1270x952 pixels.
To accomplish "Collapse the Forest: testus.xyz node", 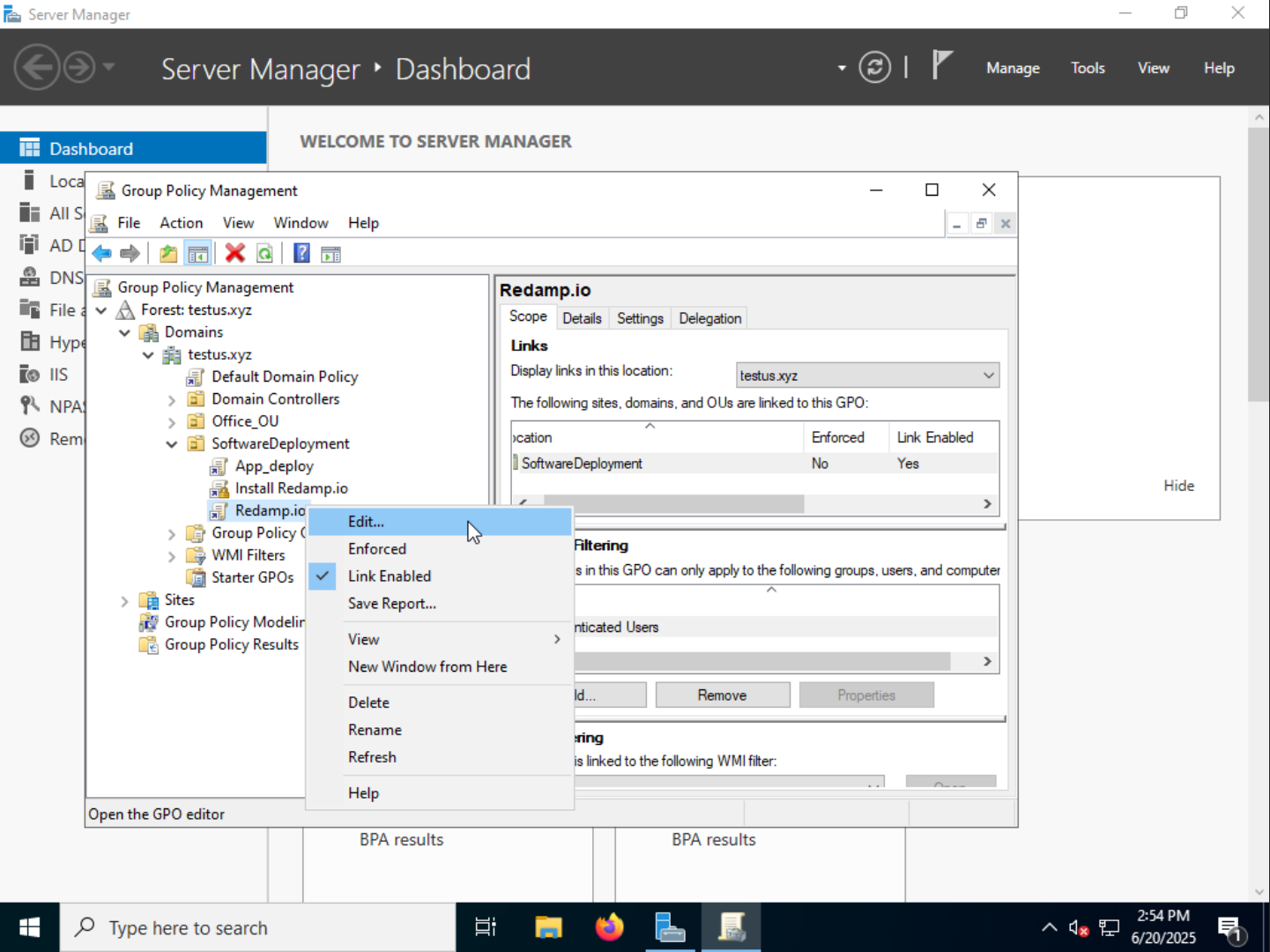I will 101,310.
